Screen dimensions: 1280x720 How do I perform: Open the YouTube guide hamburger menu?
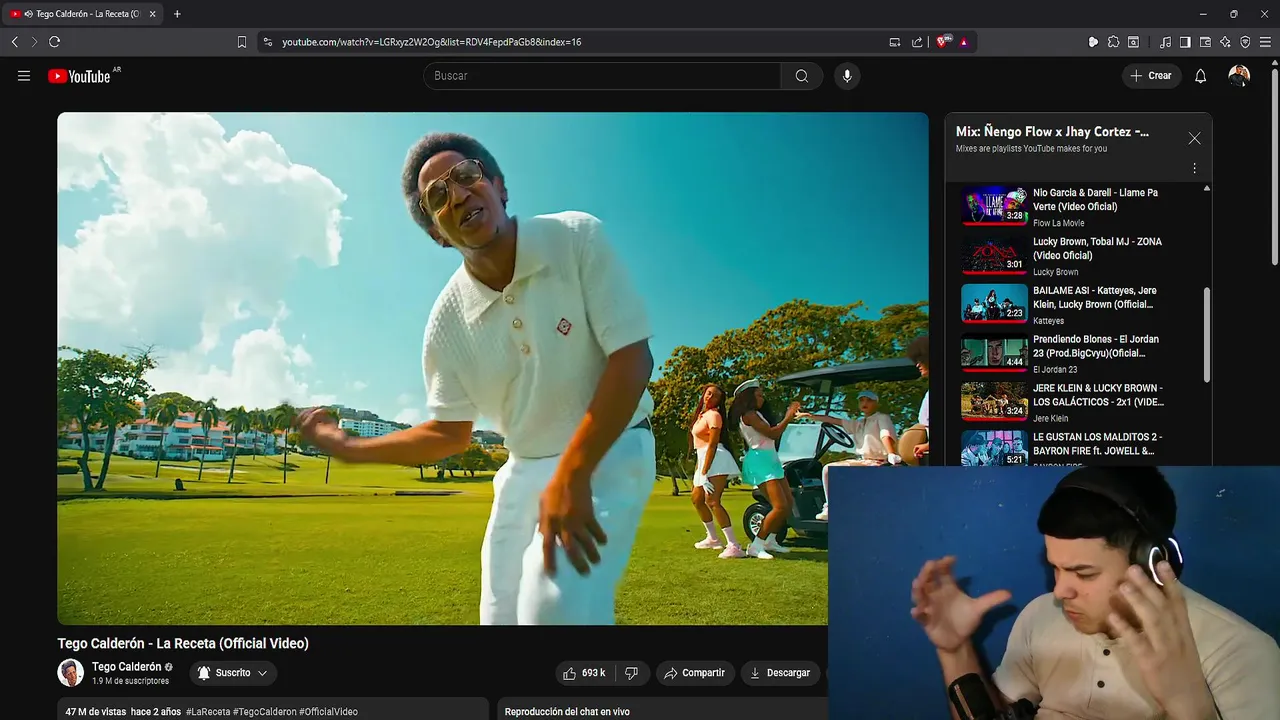coord(24,76)
